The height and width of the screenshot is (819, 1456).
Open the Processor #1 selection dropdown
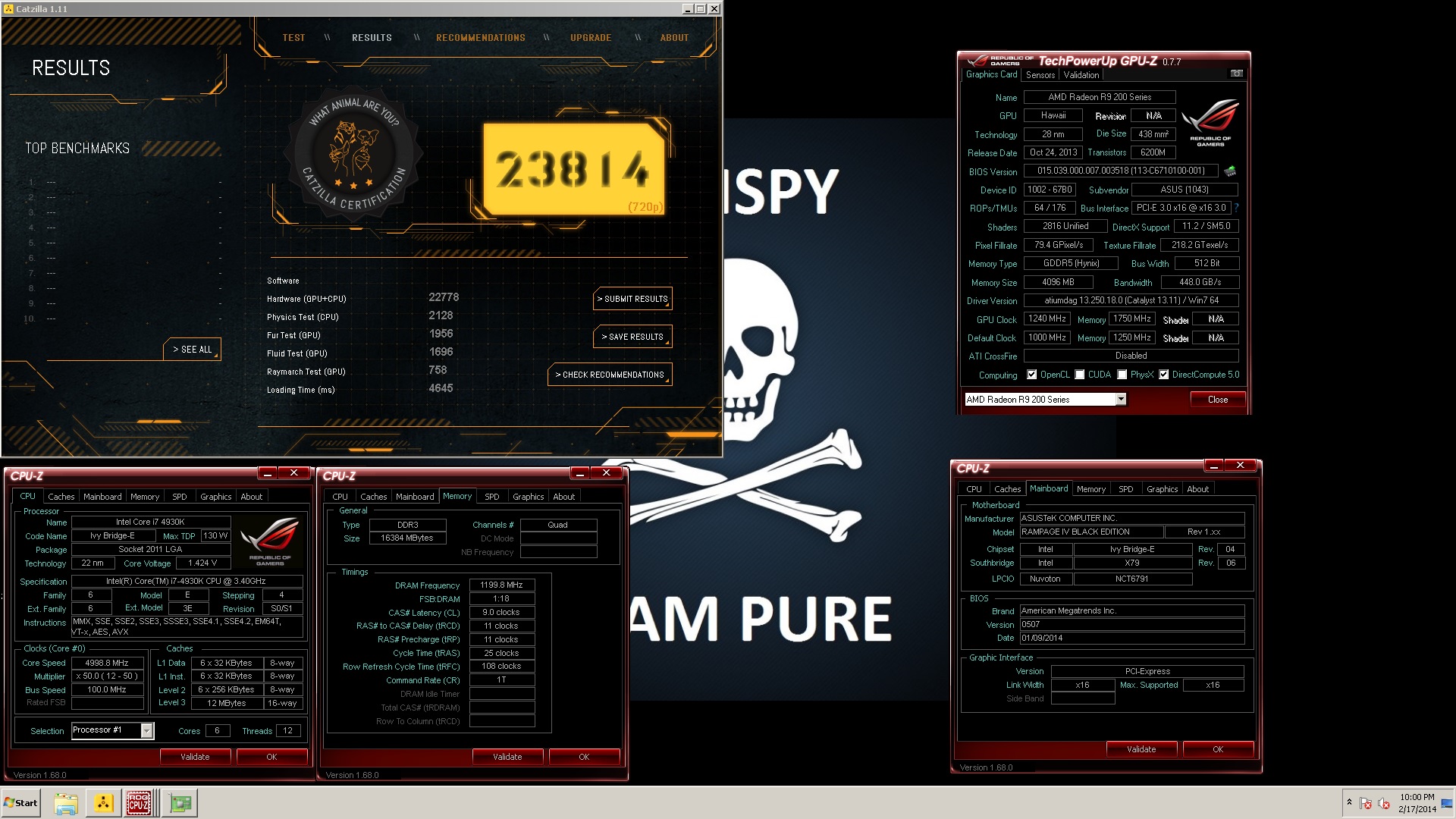[112, 730]
